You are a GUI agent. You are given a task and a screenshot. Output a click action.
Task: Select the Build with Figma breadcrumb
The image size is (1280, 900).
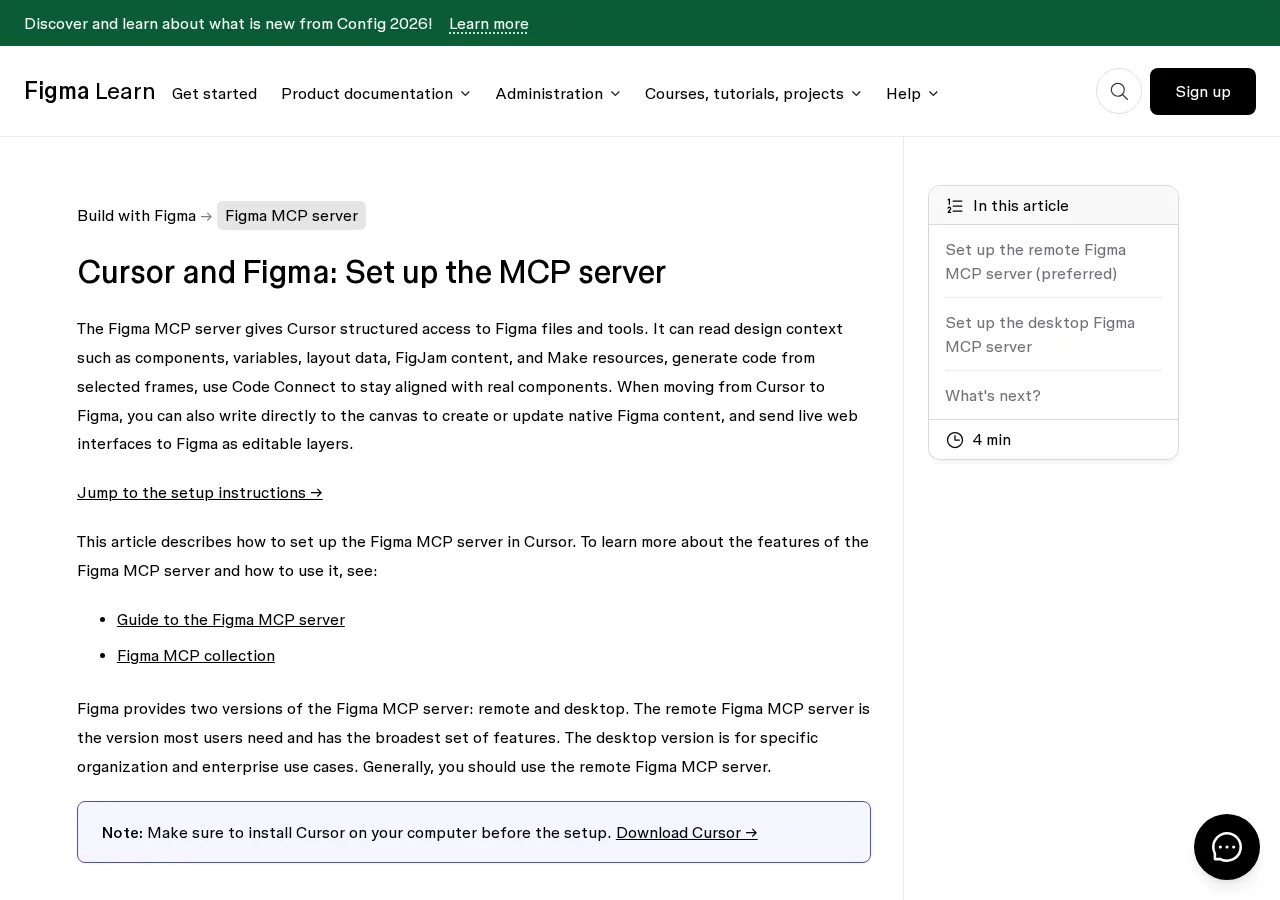pos(136,215)
